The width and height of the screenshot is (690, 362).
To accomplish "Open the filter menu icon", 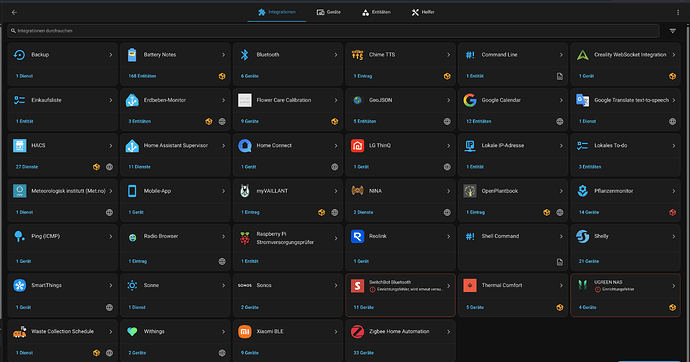I will 672,31.
